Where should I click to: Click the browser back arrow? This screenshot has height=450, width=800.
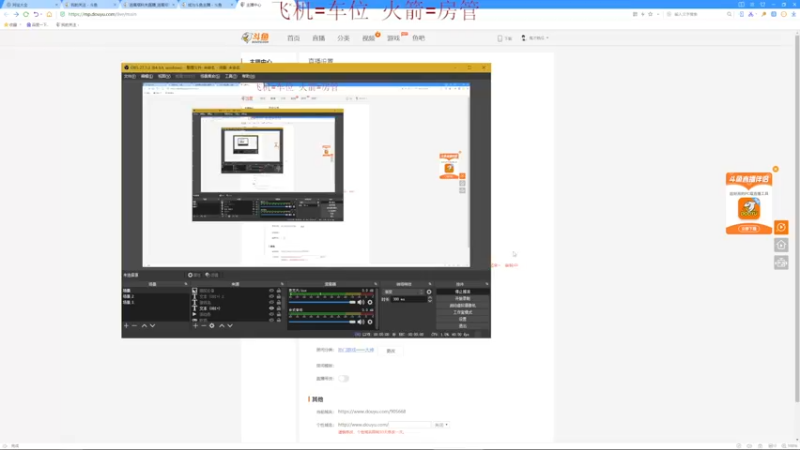pos(6,14)
